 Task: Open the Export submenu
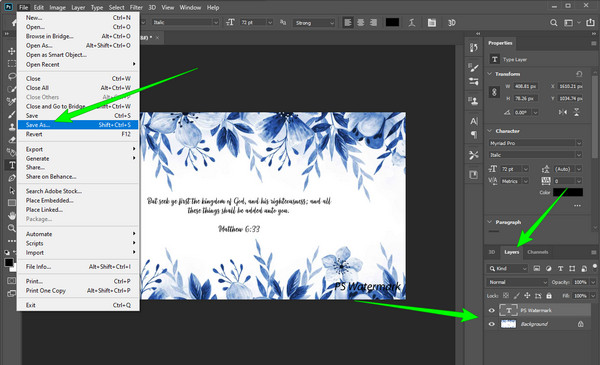pyautogui.click(x=78, y=149)
